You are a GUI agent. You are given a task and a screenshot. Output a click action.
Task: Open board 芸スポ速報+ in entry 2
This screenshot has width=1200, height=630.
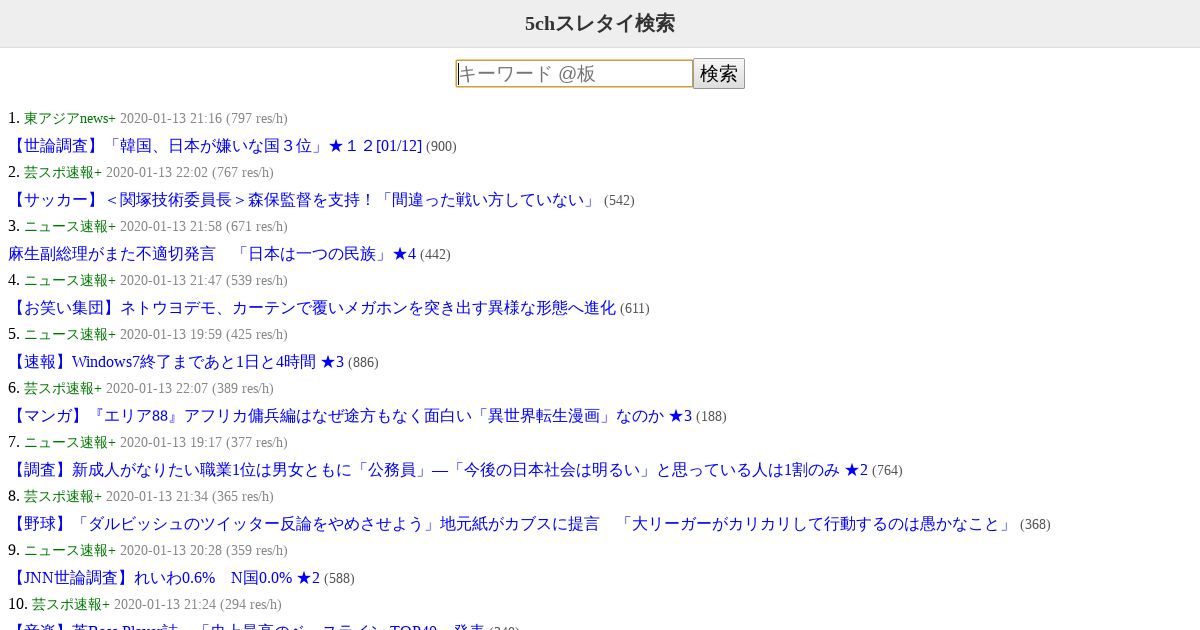[63, 172]
